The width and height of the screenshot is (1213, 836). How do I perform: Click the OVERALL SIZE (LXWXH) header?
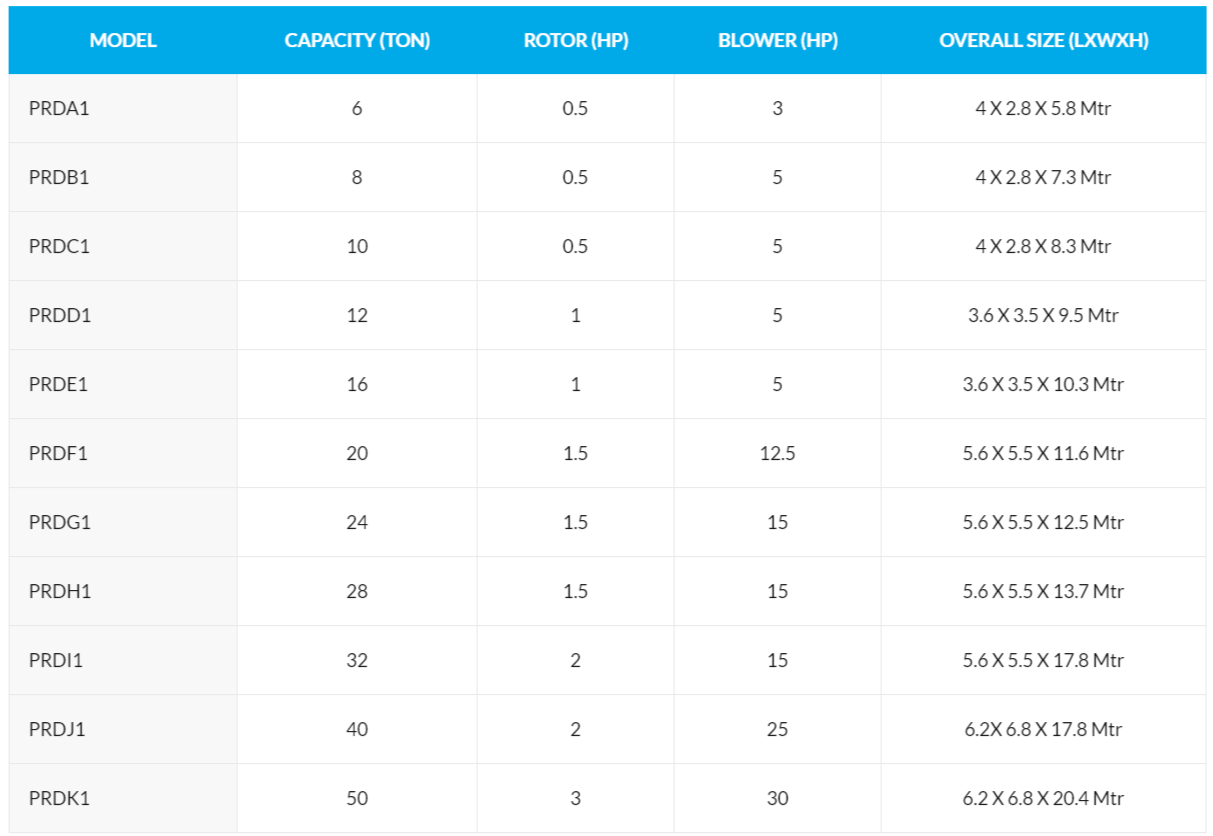1043,41
